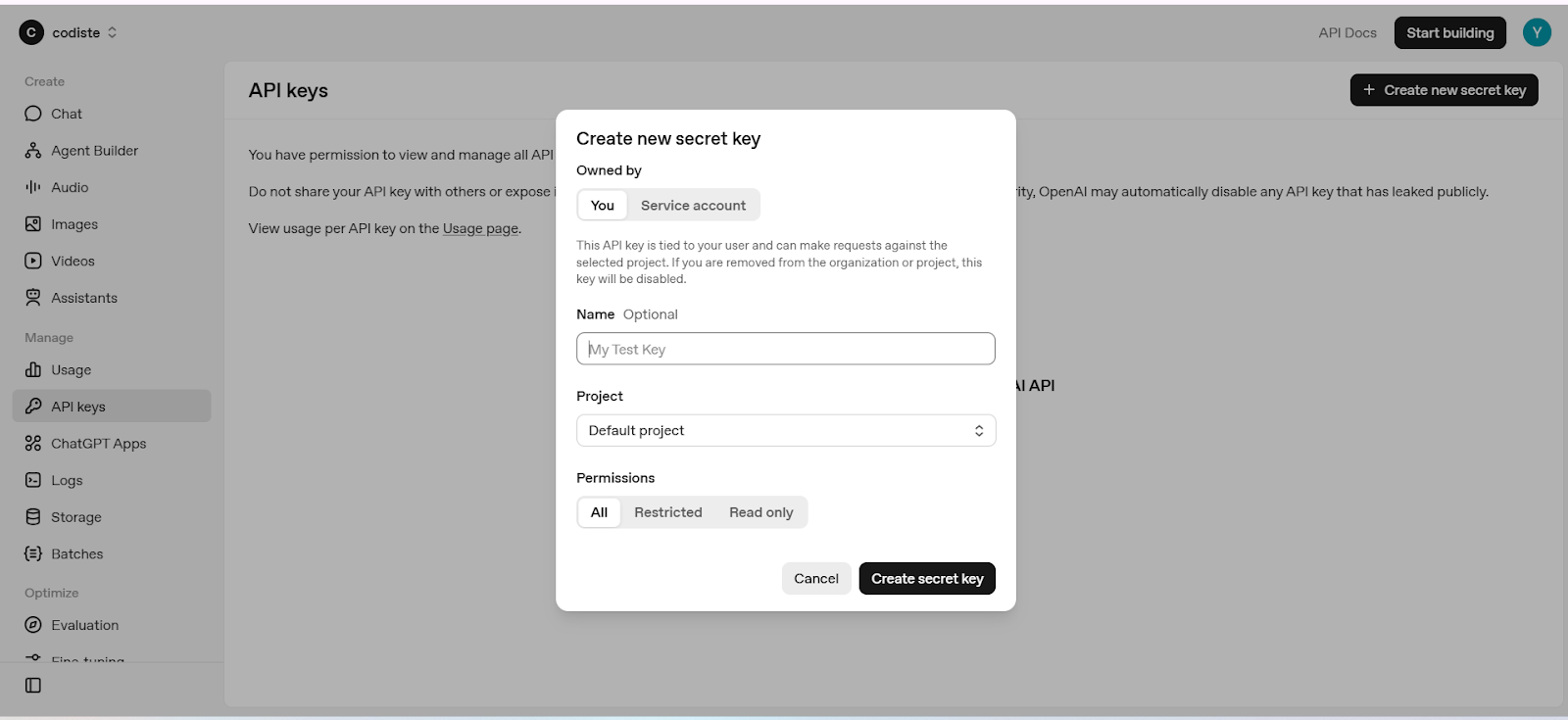Set permissions to Restricted
This screenshot has width=1568, height=720.
667,512
